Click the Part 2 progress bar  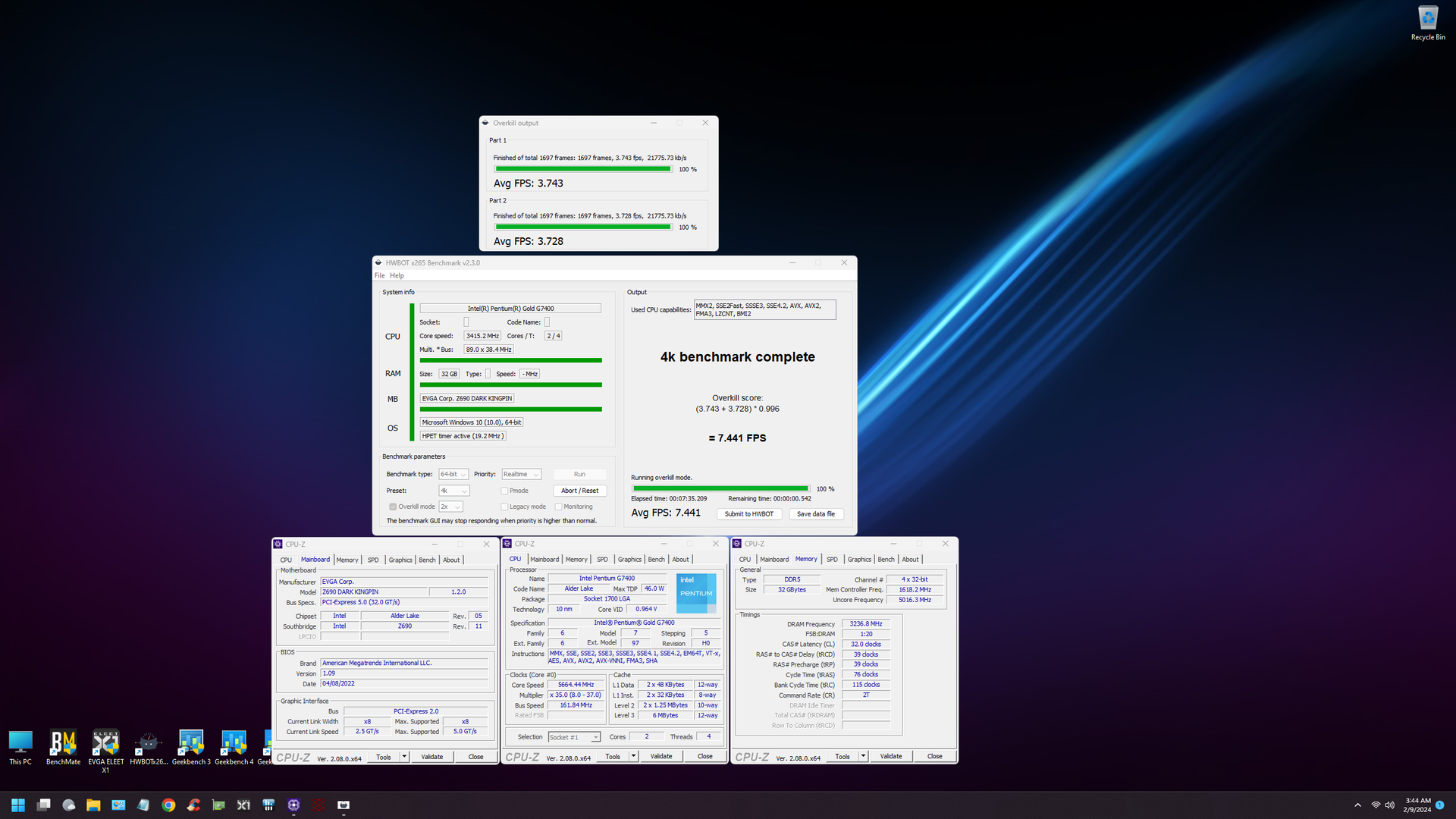(x=582, y=227)
